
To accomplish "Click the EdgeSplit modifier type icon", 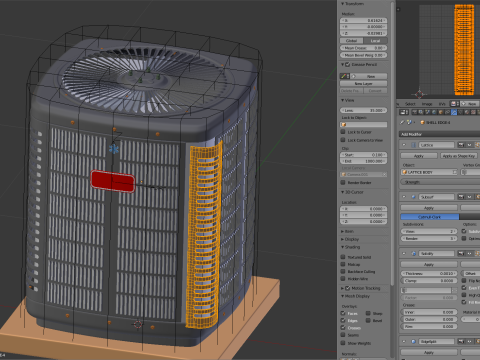I will coord(414,341).
